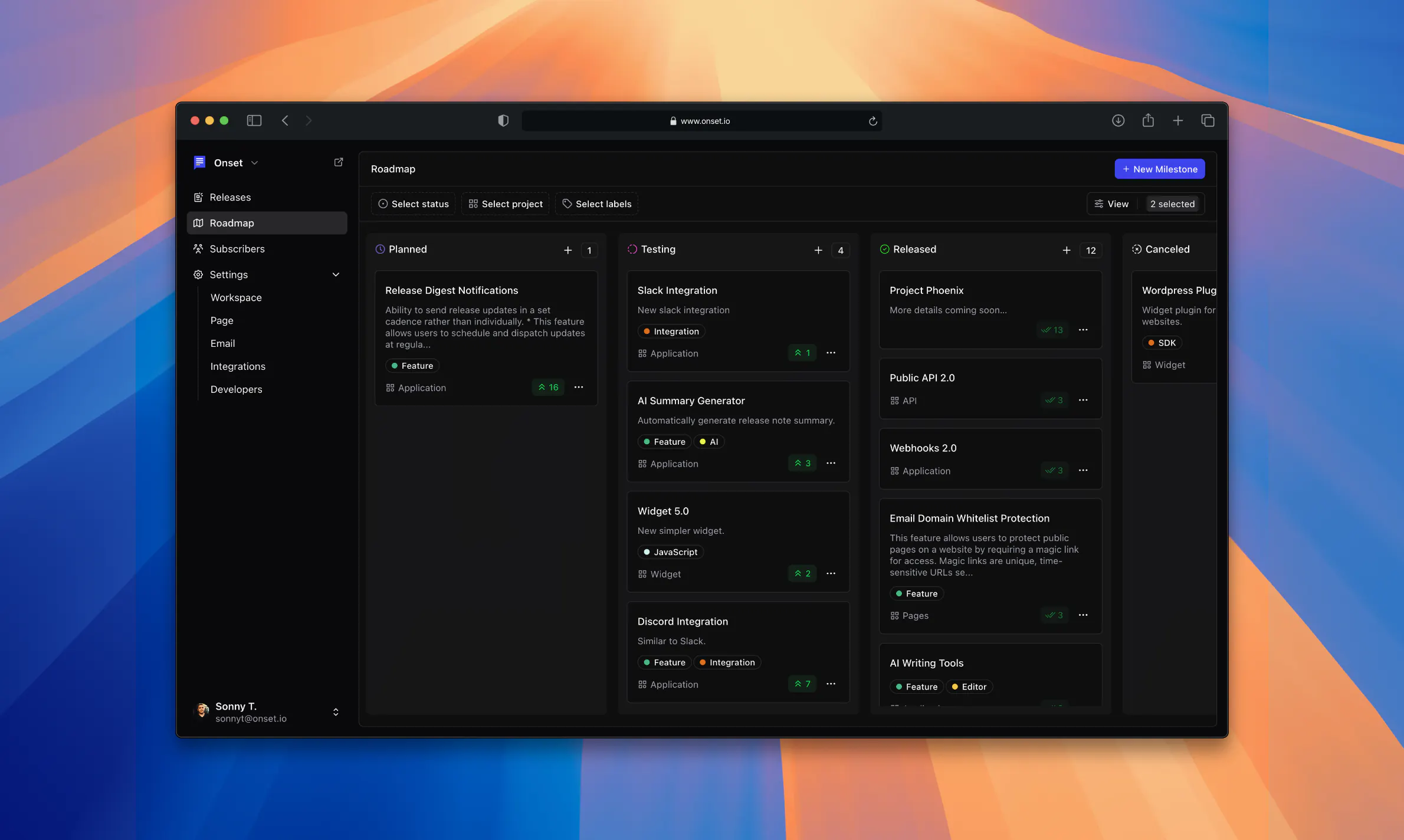
Task: Toggle the browser sidebar icon
Action: click(254, 120)
